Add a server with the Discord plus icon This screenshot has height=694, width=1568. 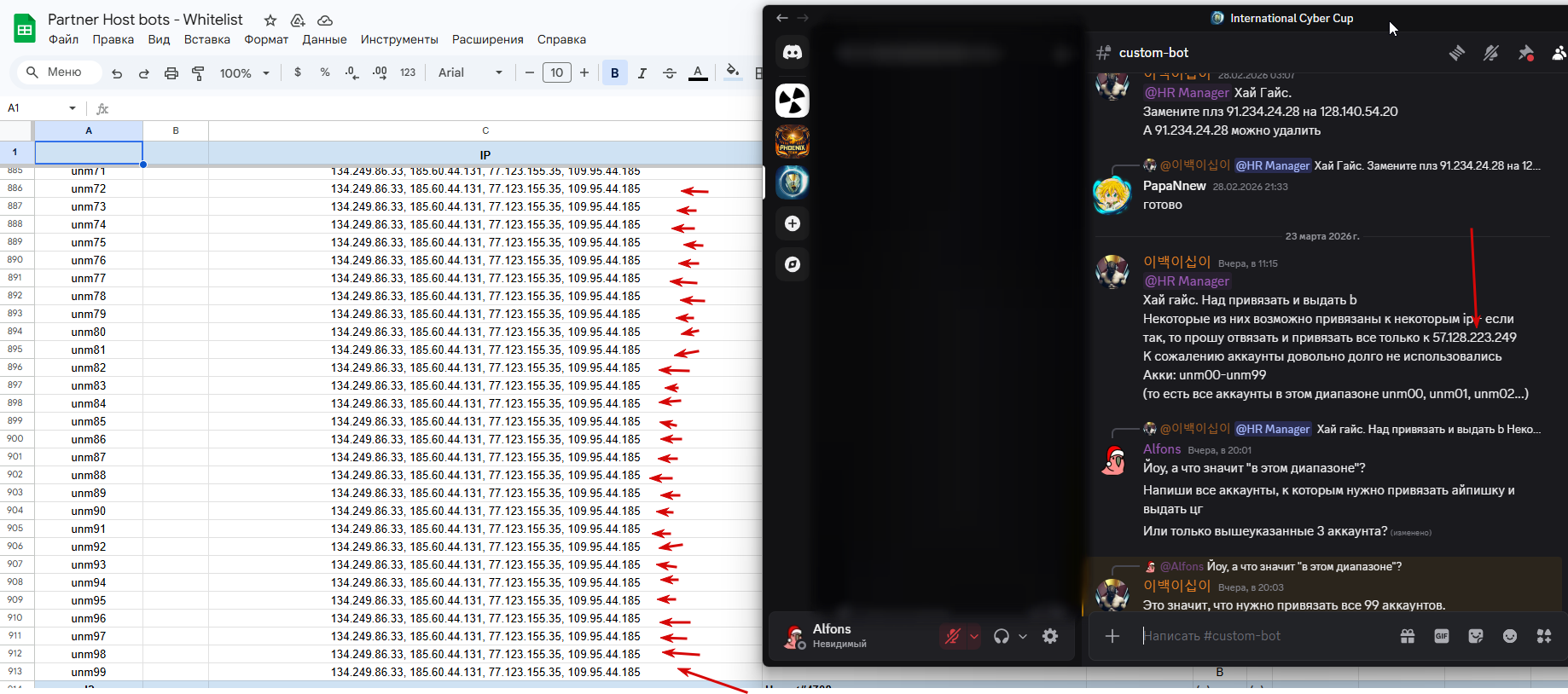(x=793, y=223)
